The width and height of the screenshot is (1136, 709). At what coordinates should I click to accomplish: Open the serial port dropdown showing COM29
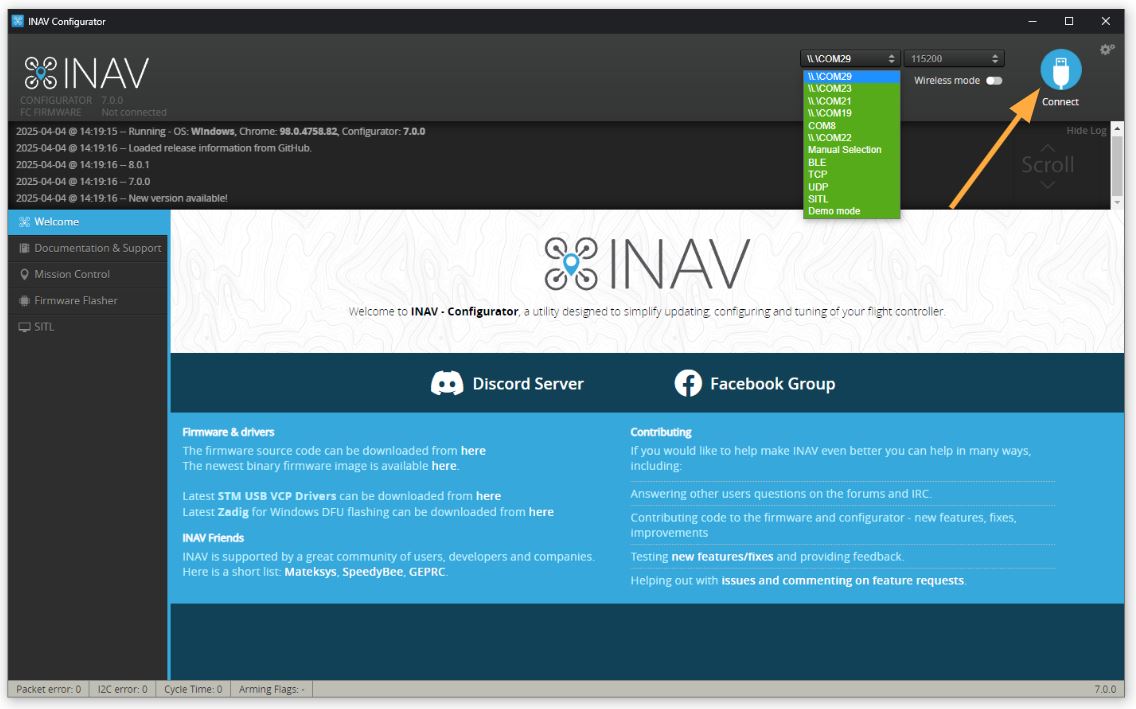coord(851,59)
